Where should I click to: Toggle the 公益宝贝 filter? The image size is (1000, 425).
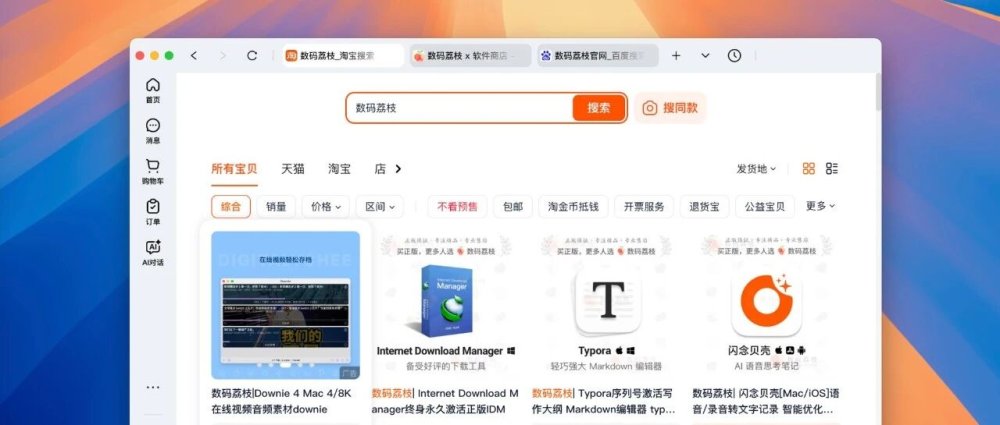click(765, 207)
